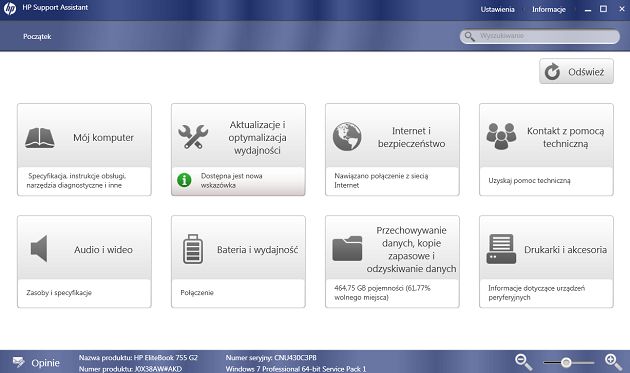Click 'Informacje dotyczące urządzeń peryferyjnych' text
The width and height of the screenshot is (630, 373).
536,293
